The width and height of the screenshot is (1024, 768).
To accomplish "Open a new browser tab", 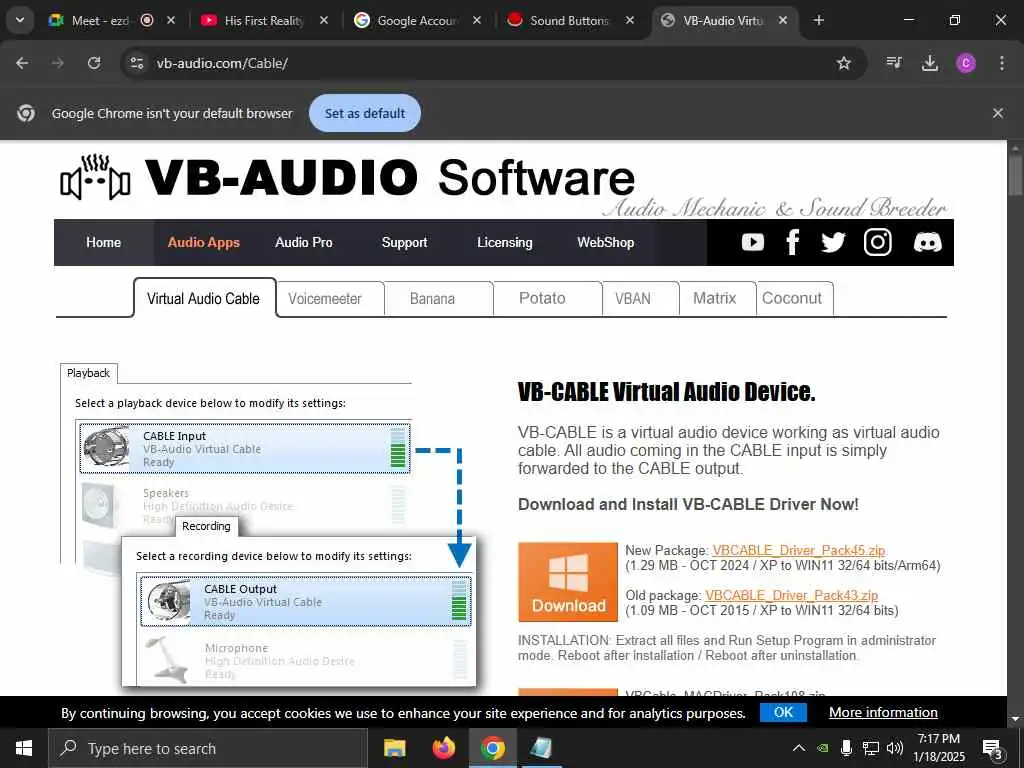I will (818, 20).
